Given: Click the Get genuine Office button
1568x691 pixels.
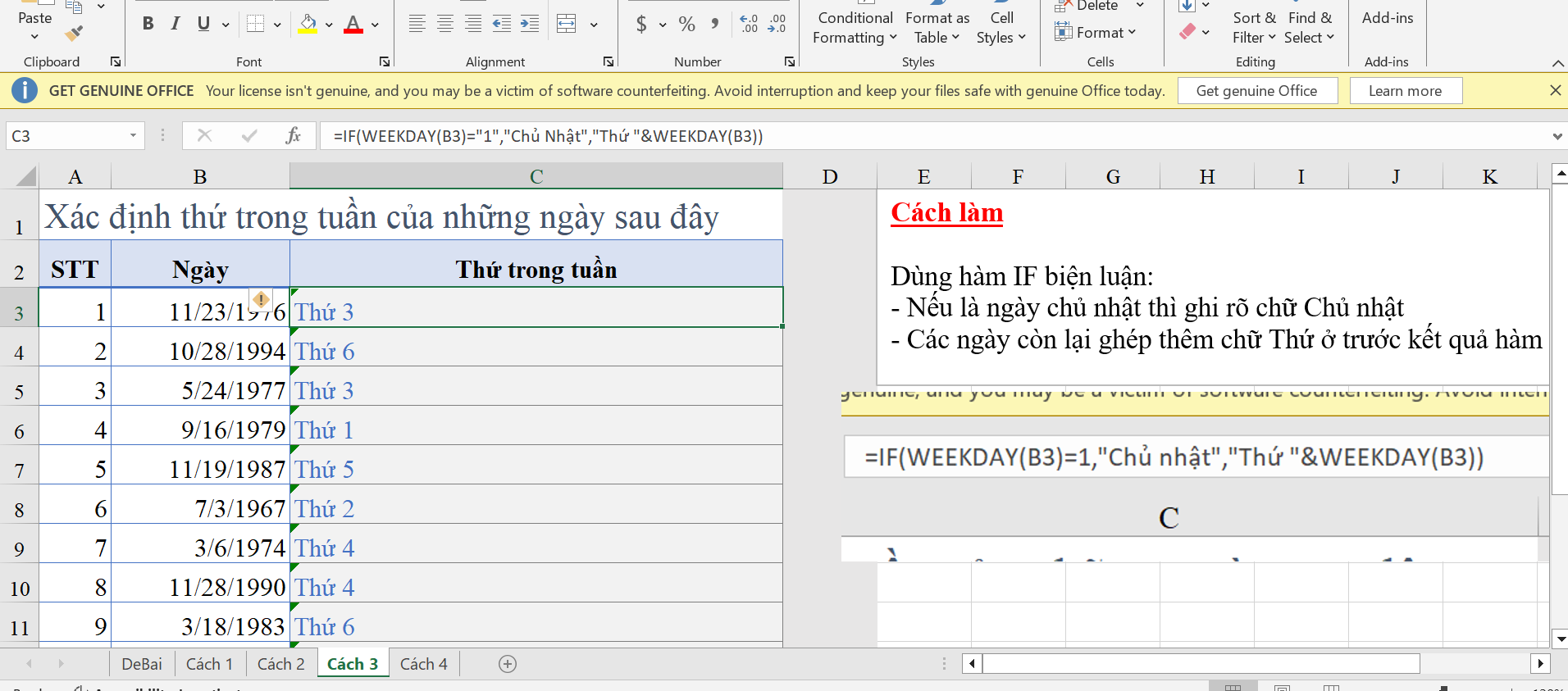Looking at the screenshot, I should (x=1256, y=91).
